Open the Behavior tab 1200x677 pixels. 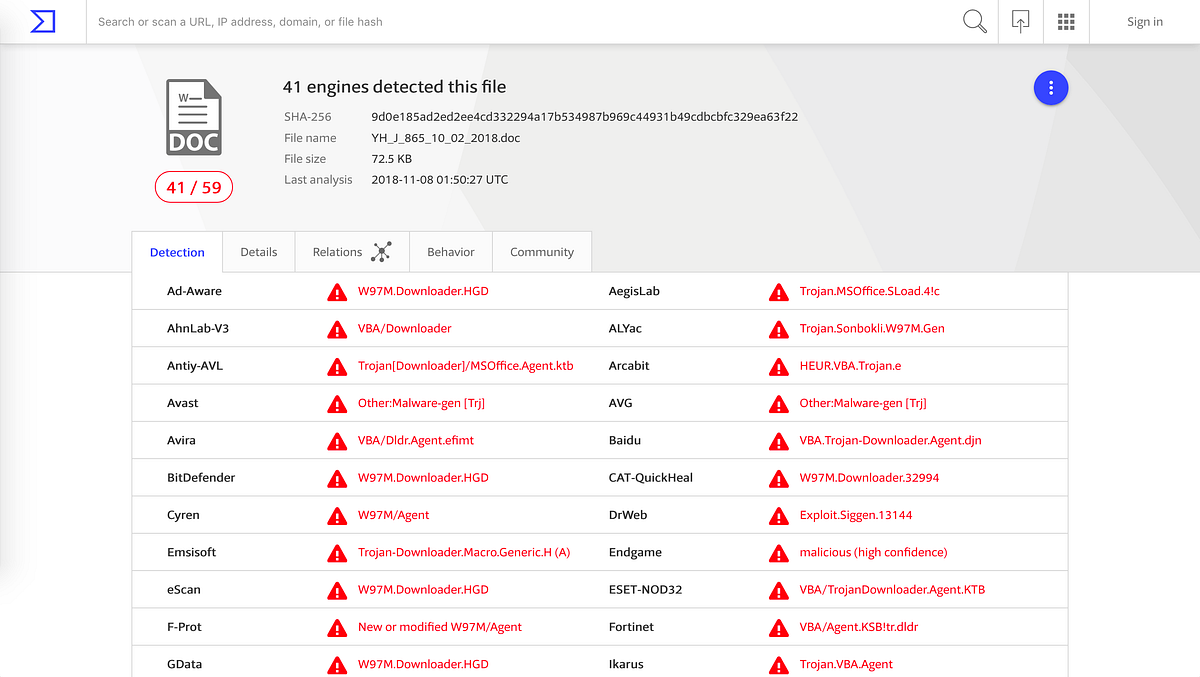[x=450, y=251]
